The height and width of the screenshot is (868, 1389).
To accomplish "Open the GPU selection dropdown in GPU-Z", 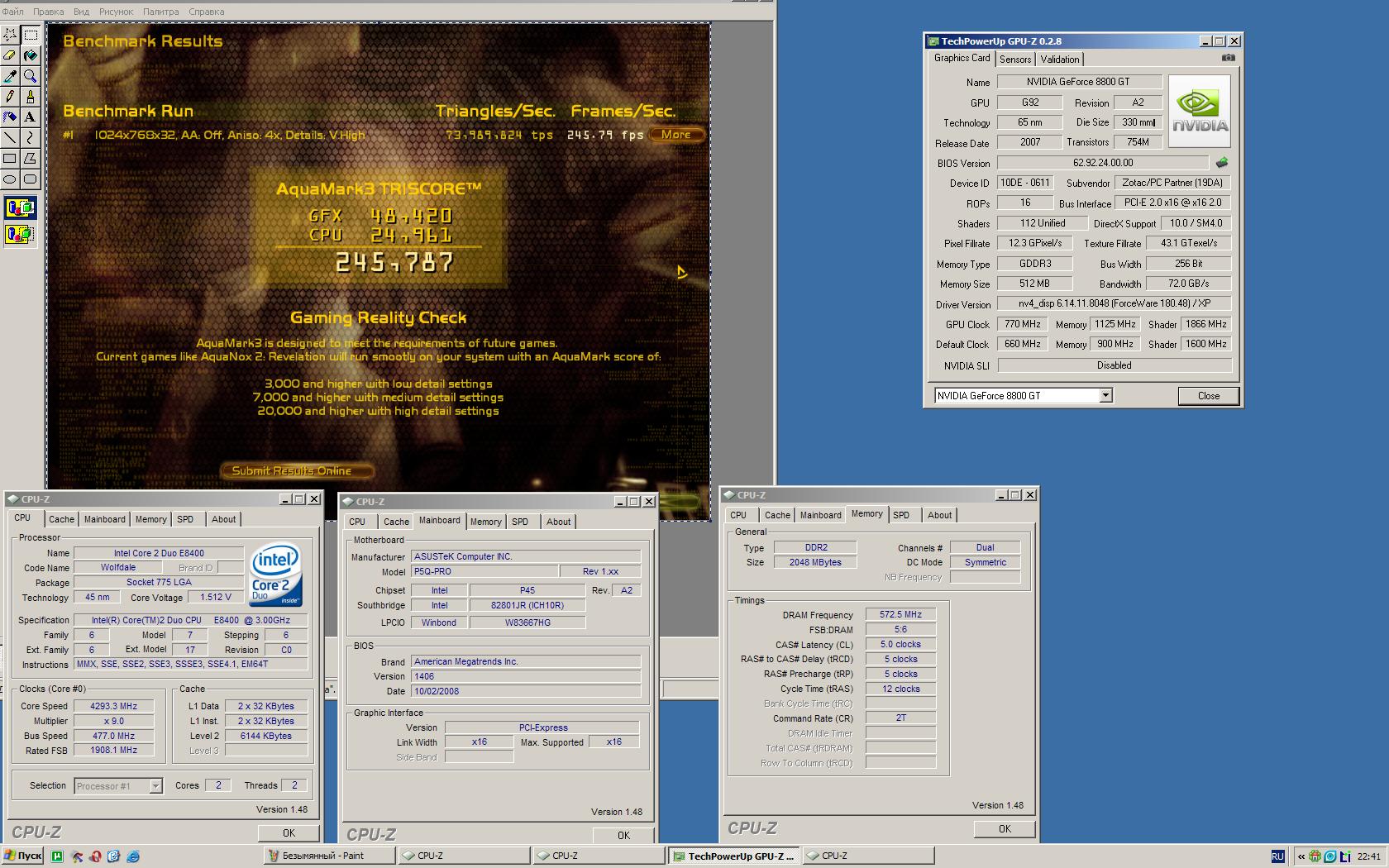I will click(1105, 396).
